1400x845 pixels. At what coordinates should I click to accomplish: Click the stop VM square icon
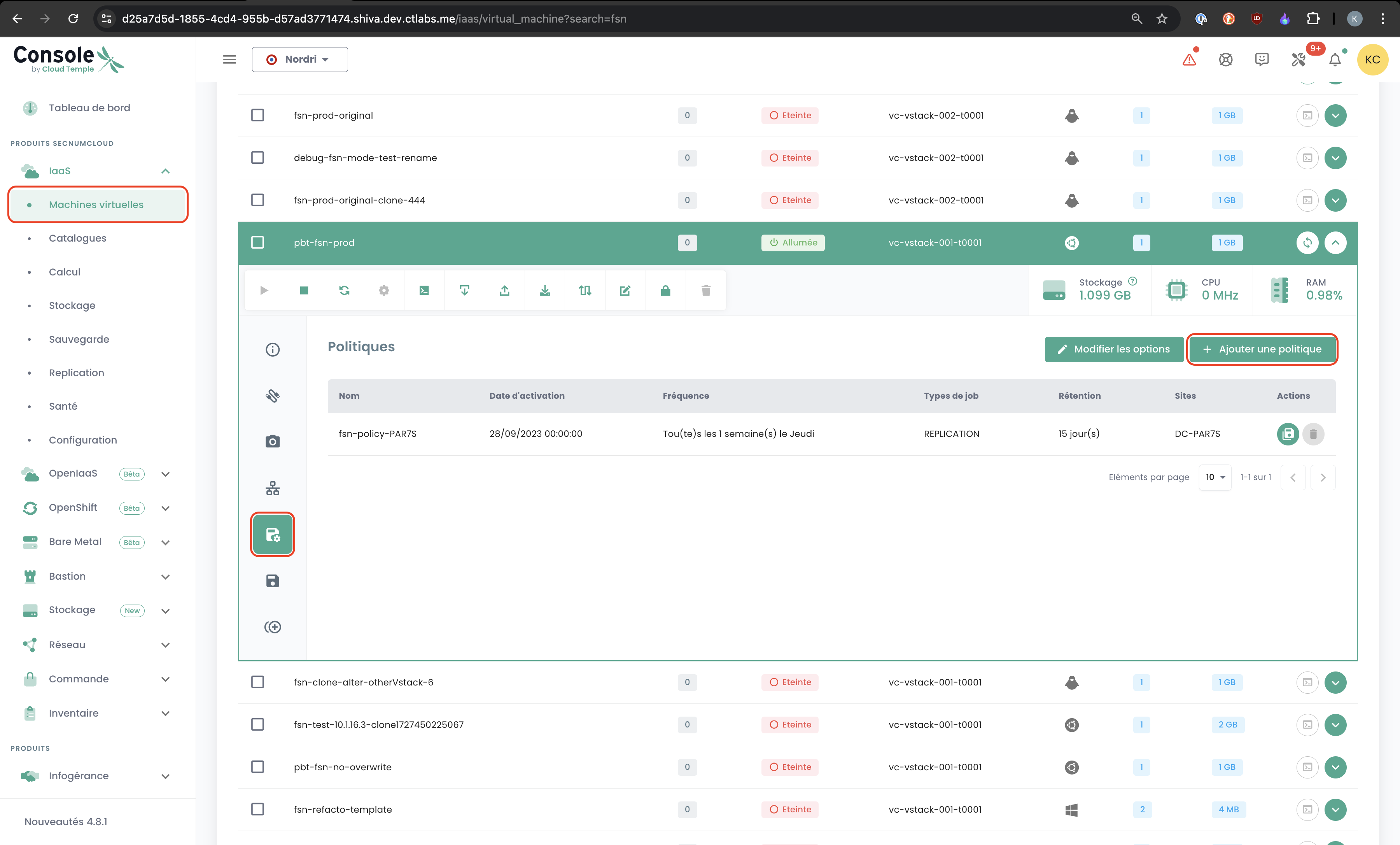point(304,290)
